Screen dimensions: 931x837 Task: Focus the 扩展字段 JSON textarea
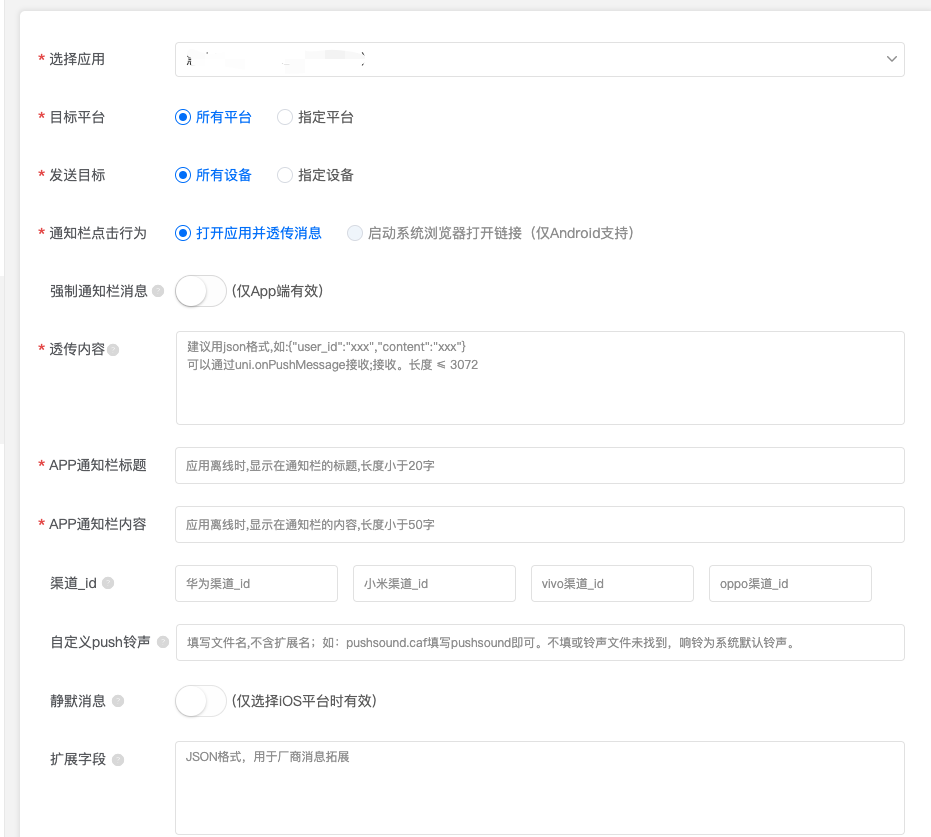coord(539,788)
